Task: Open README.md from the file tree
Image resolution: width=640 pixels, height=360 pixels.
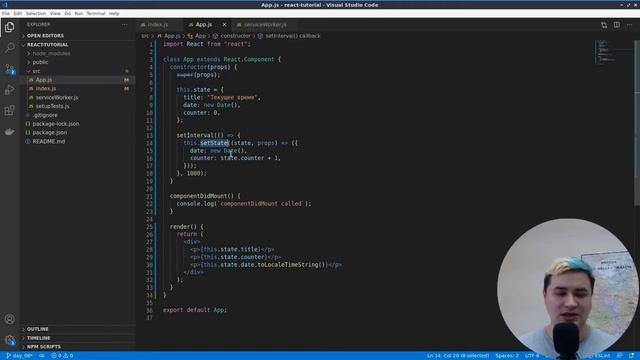Action: click(49, 142)
